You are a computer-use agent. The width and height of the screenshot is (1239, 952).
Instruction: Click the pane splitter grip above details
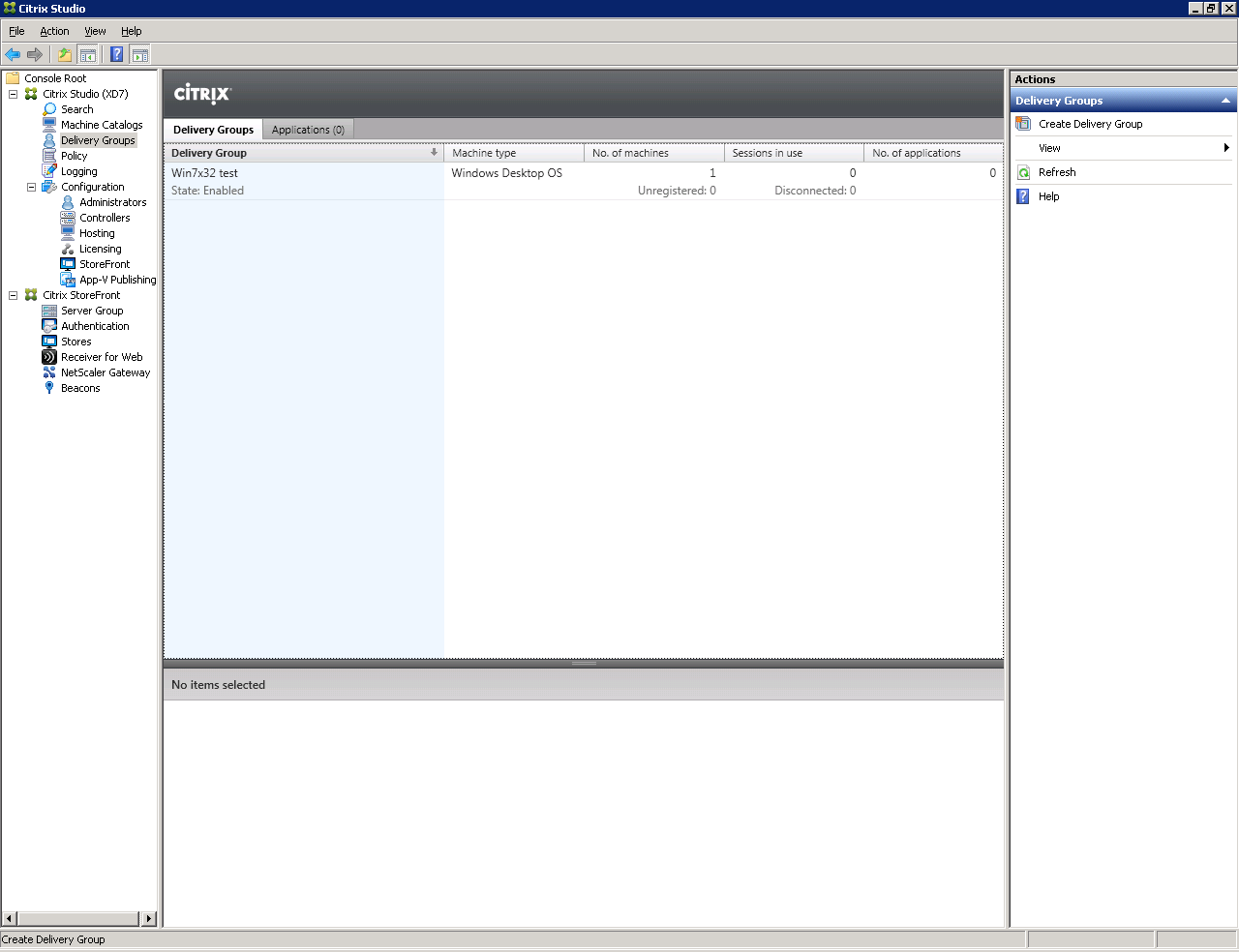(x=584, y=664)
